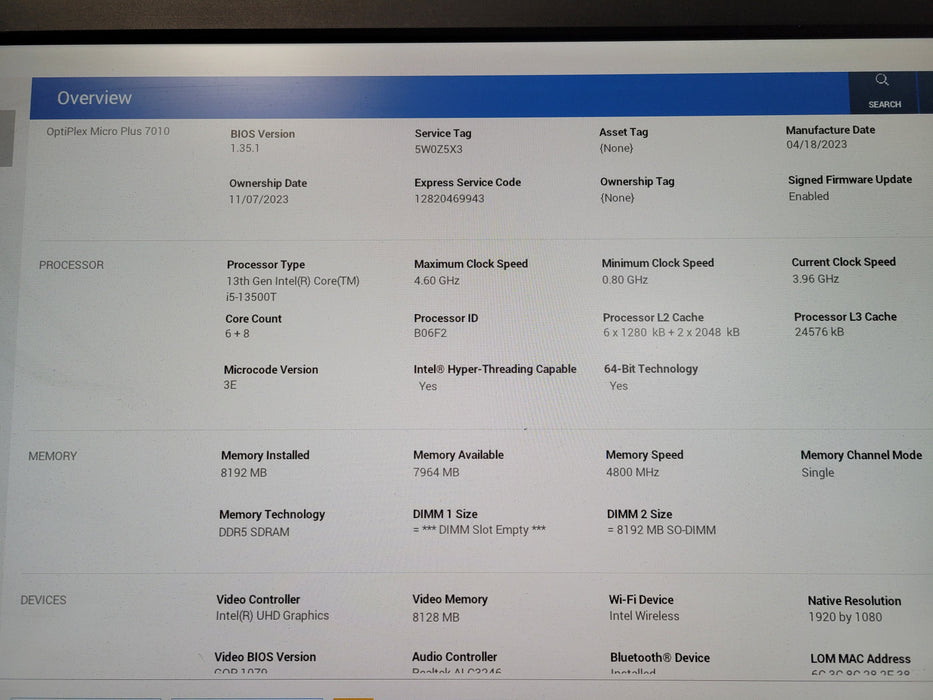Click Minimum Clock Speed 0.80 GHz

625,280
